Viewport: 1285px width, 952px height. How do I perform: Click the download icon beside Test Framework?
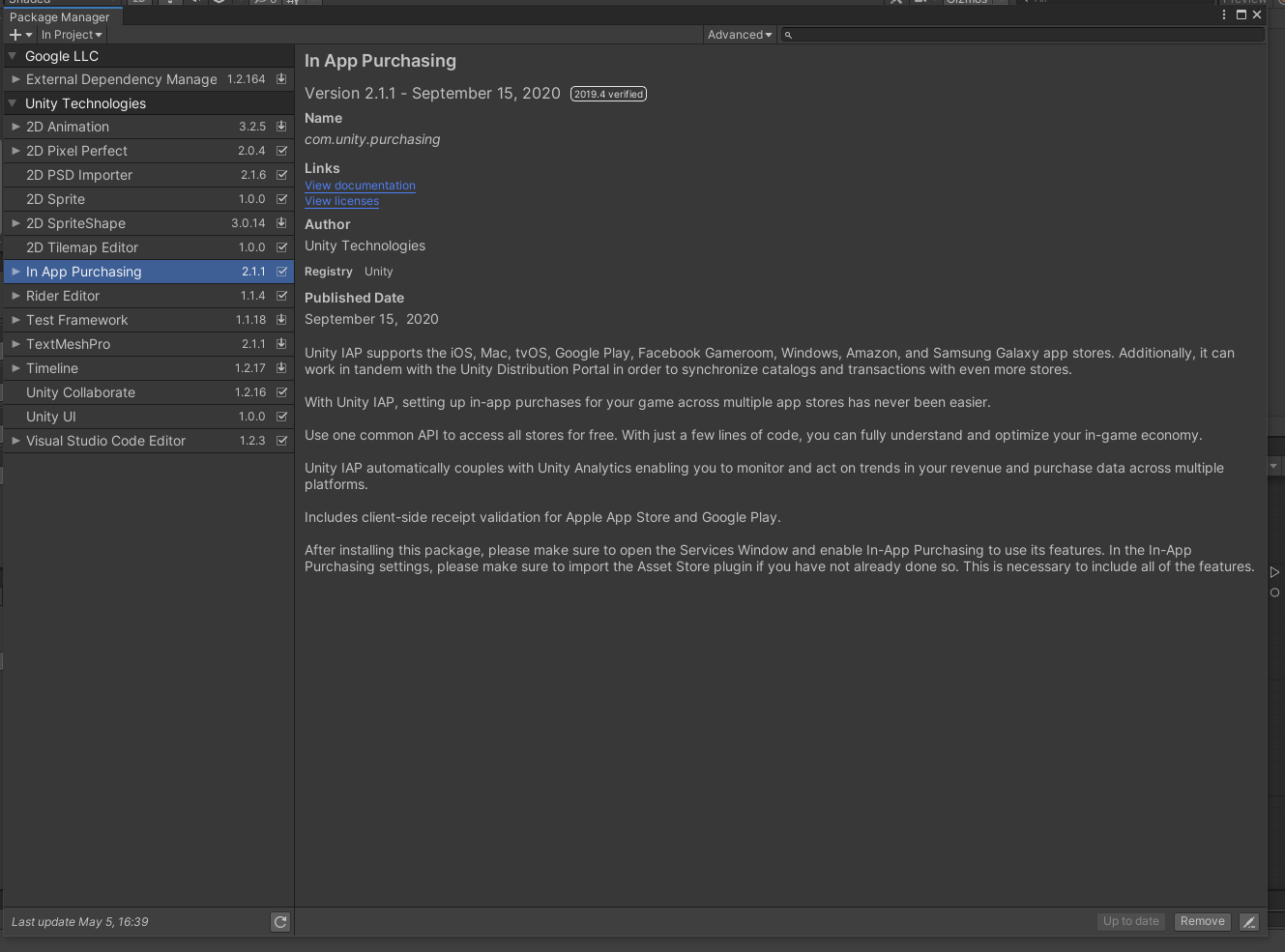pos(279,319)
